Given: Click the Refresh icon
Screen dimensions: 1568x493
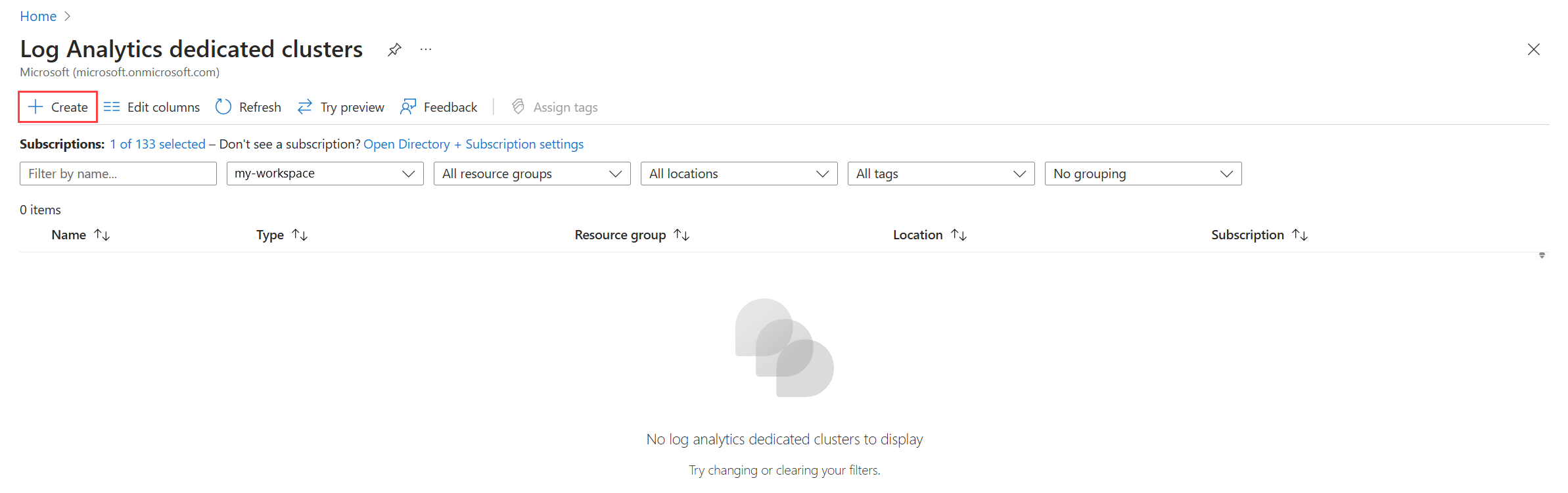Looking at the screenshot, I should click(223, 107).
